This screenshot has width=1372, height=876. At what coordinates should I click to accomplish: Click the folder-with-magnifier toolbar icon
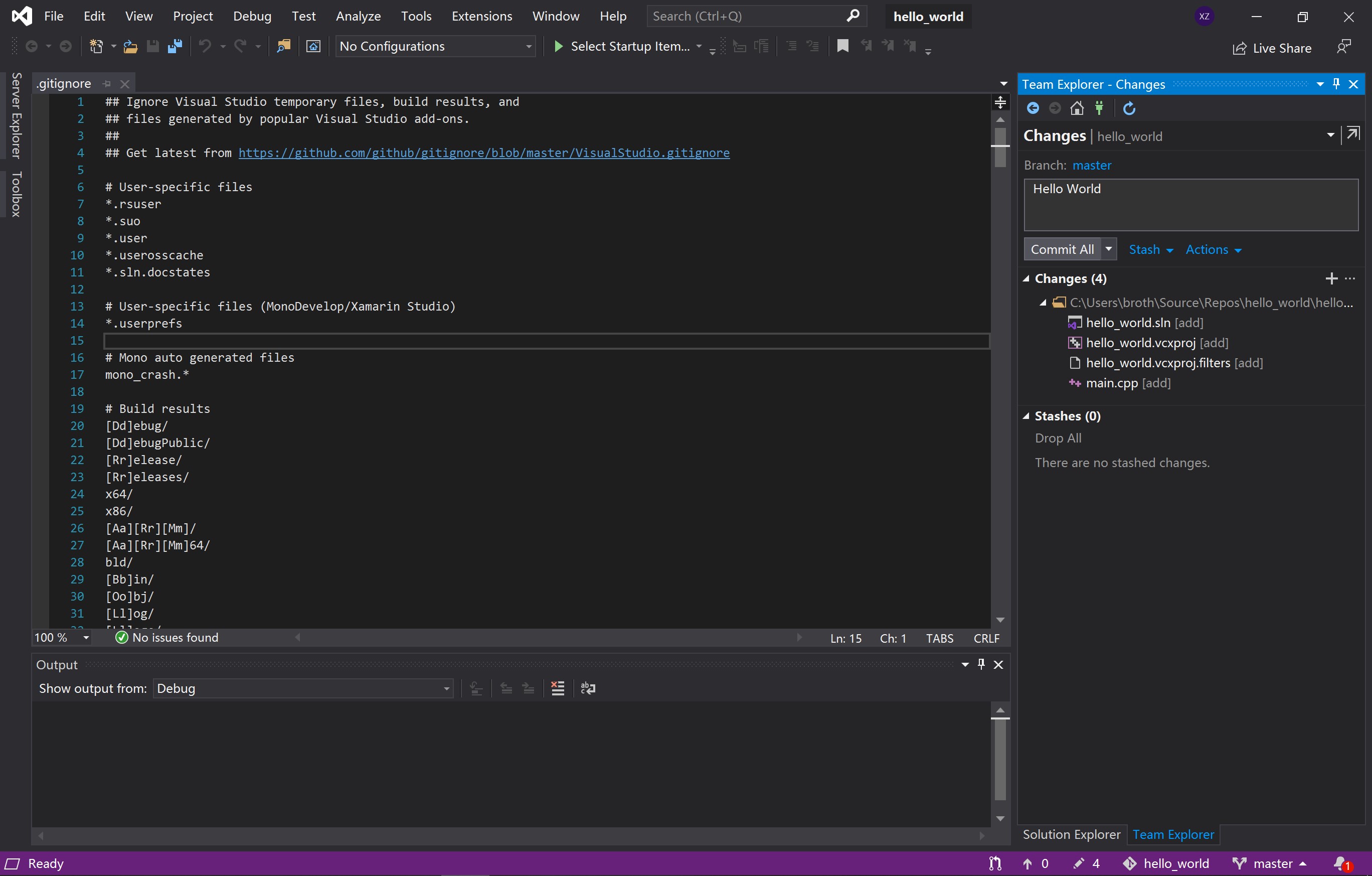[283, 46]
